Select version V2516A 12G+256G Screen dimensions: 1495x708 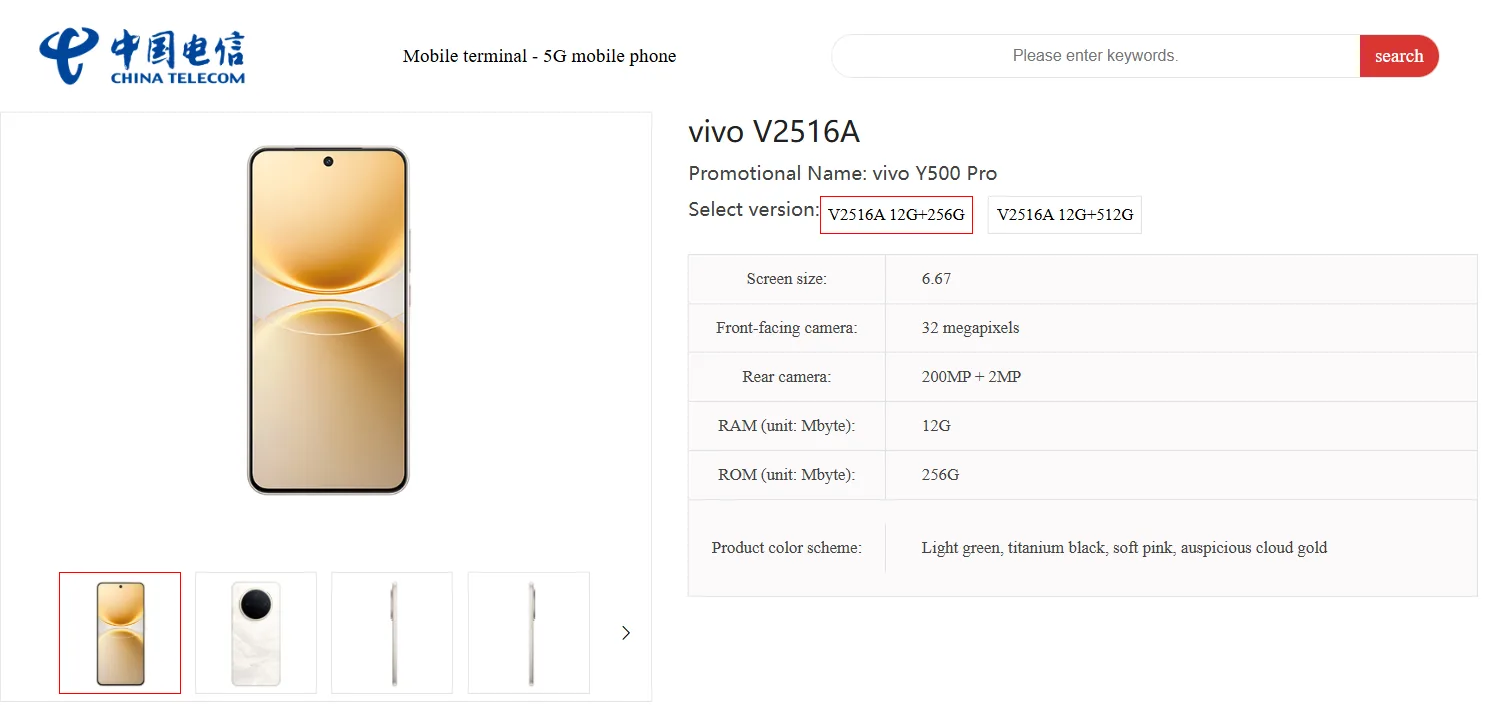tap(896, 214)
